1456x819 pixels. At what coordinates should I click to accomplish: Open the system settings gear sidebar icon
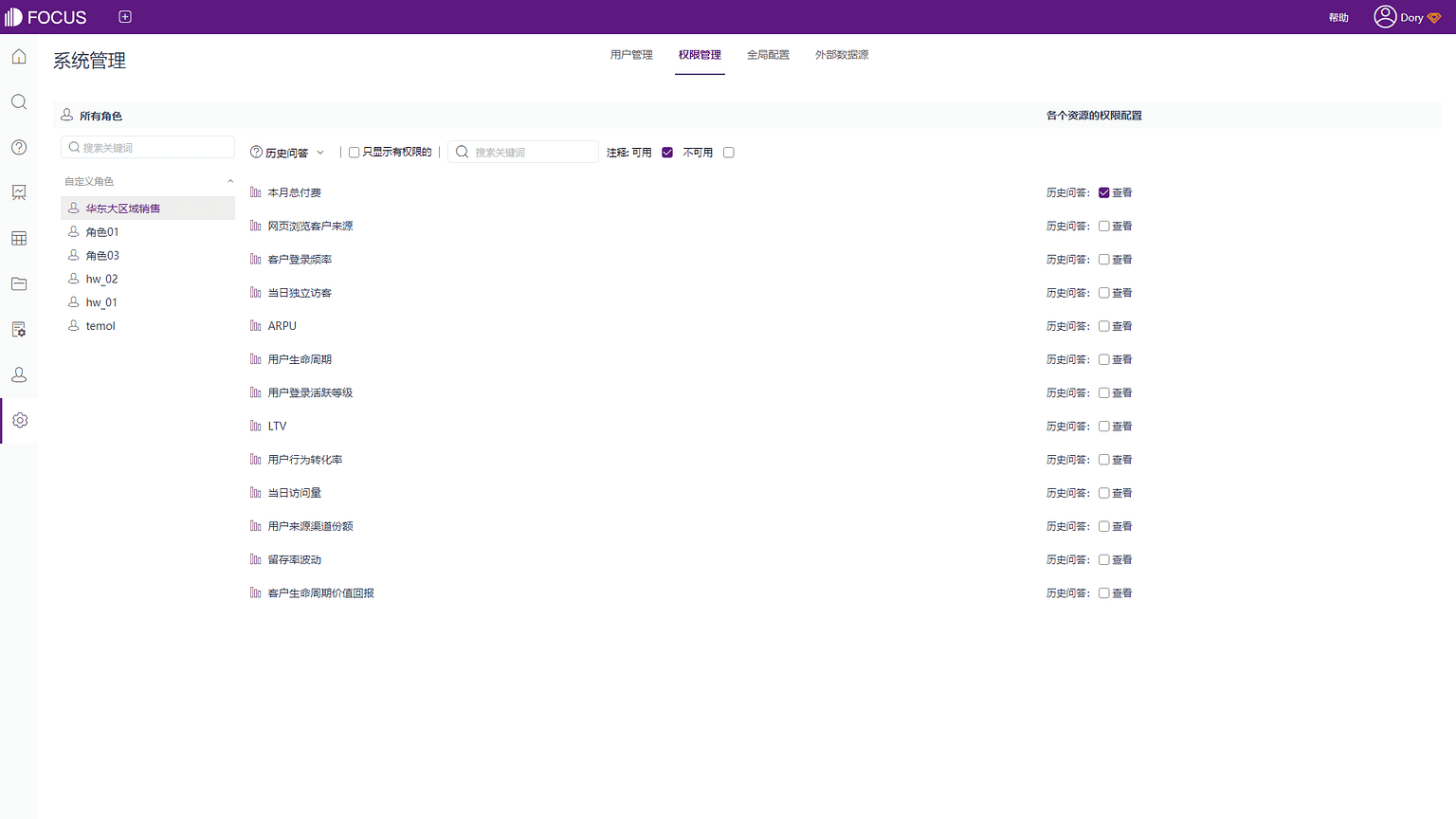pyautogui.click(x=20, y=420)
